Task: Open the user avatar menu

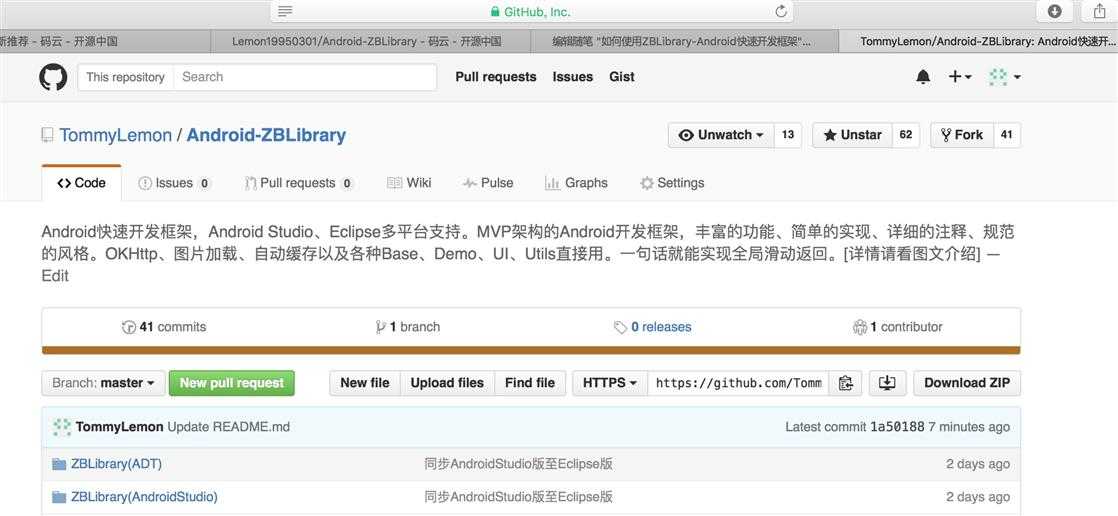Action: point(1005,77)
